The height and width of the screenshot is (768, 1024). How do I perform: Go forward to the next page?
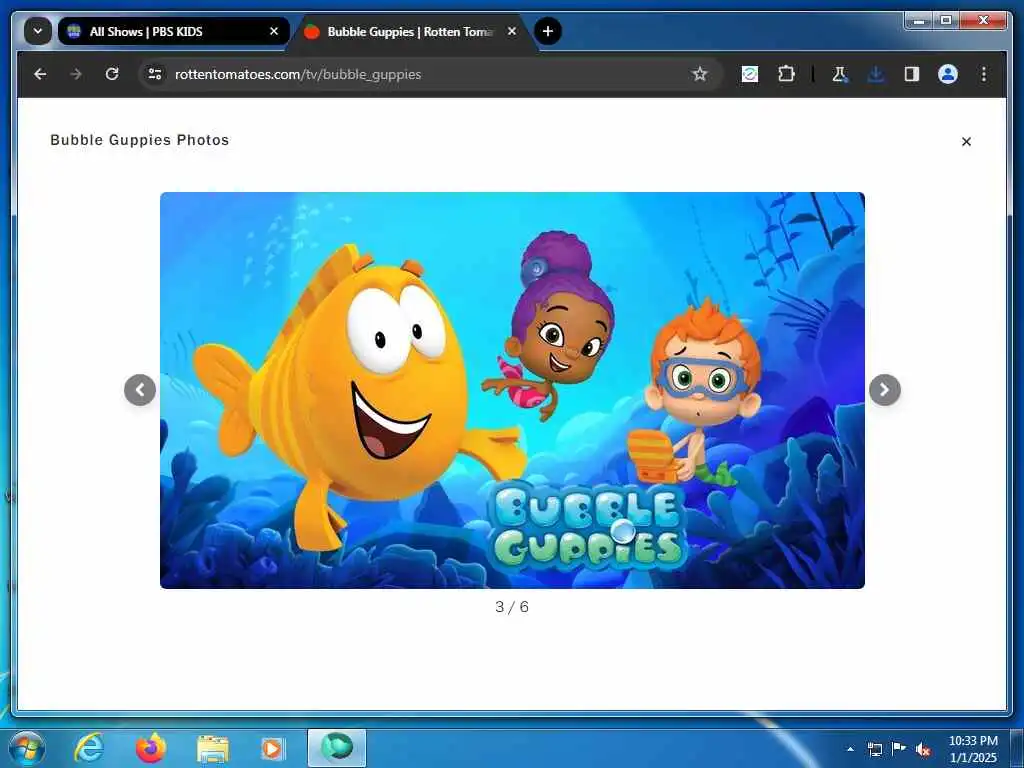(x=76, y=74)
